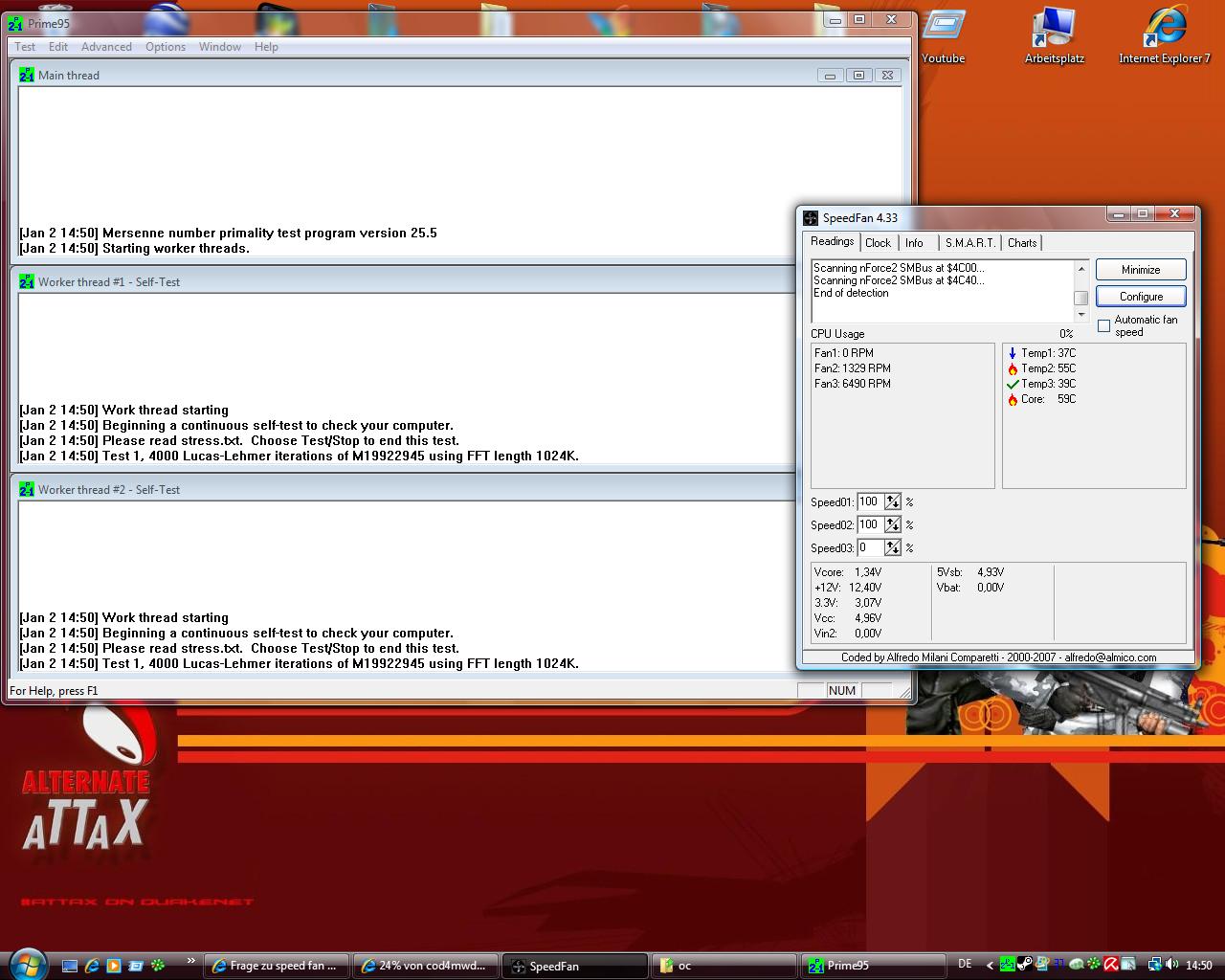The height and width of the screenshot is (980, 1225).
Task: Restore the Main thread child window
Action: pos(858,76)
